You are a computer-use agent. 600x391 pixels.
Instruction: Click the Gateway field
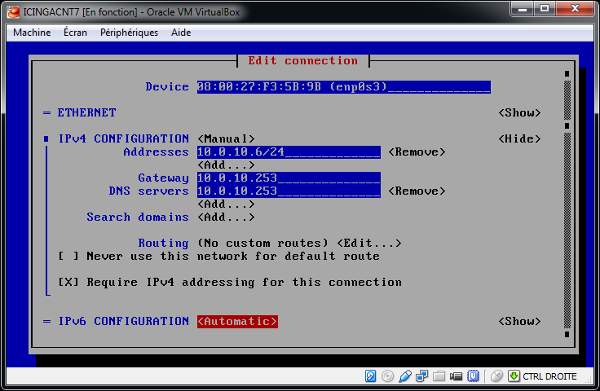tap(289, 178)
